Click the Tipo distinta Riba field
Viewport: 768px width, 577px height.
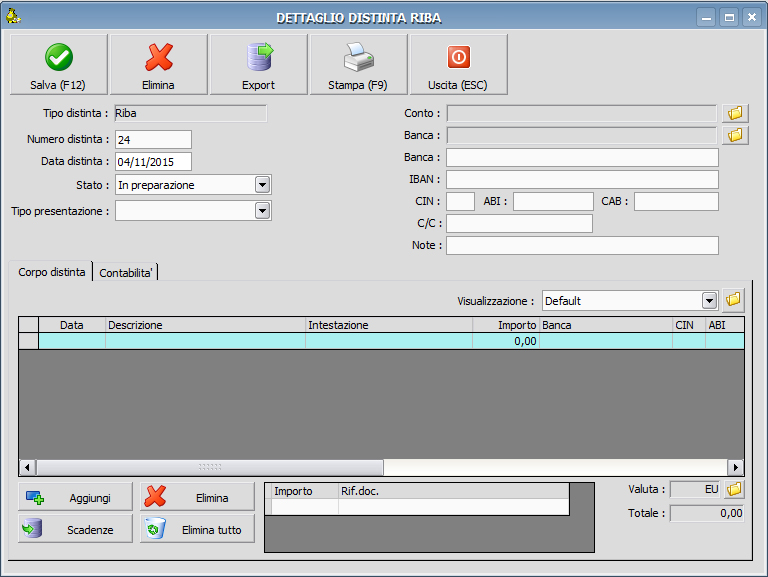[191, 113]
